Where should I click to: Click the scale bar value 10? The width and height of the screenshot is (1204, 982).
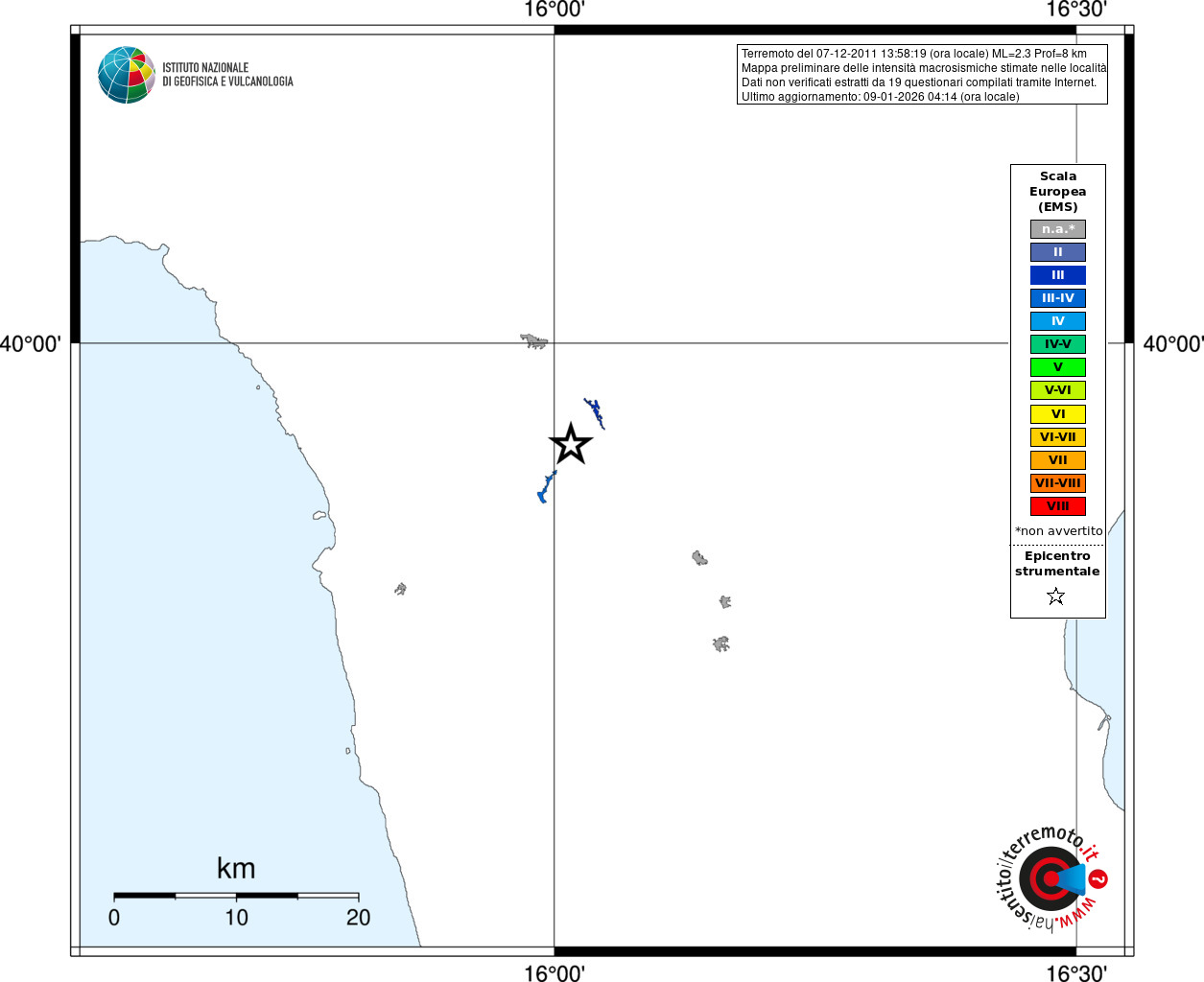point(236,918)
